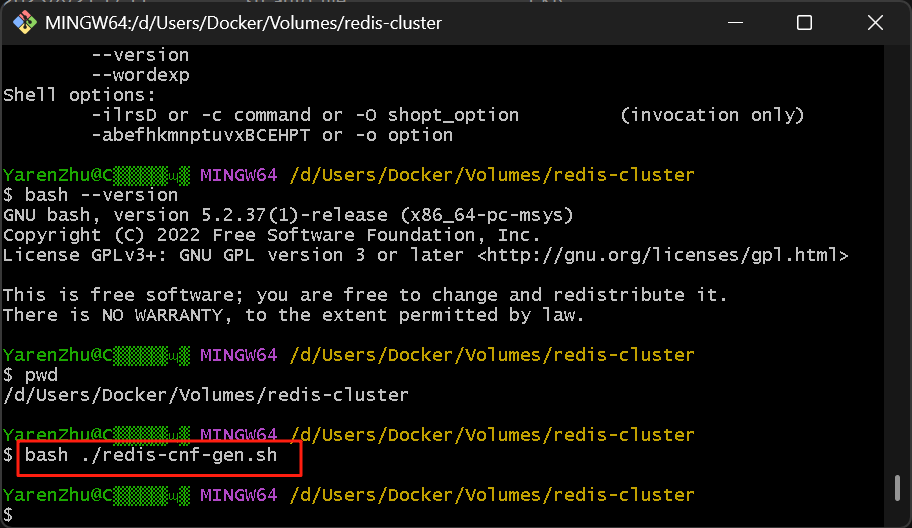The width and height of the screenshot is (912, 528).
Task: Click the terminal vertical scrollbar thumb
Action: coord(897,488)
